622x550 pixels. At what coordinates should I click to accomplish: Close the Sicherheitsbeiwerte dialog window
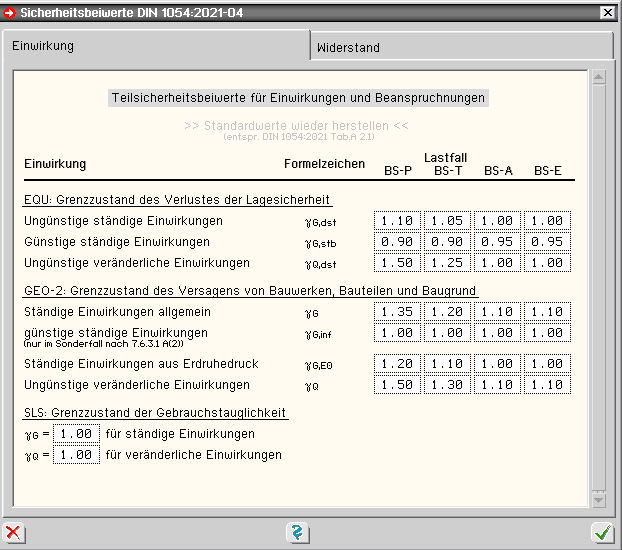pyautogui.click(x=606, y=12)
